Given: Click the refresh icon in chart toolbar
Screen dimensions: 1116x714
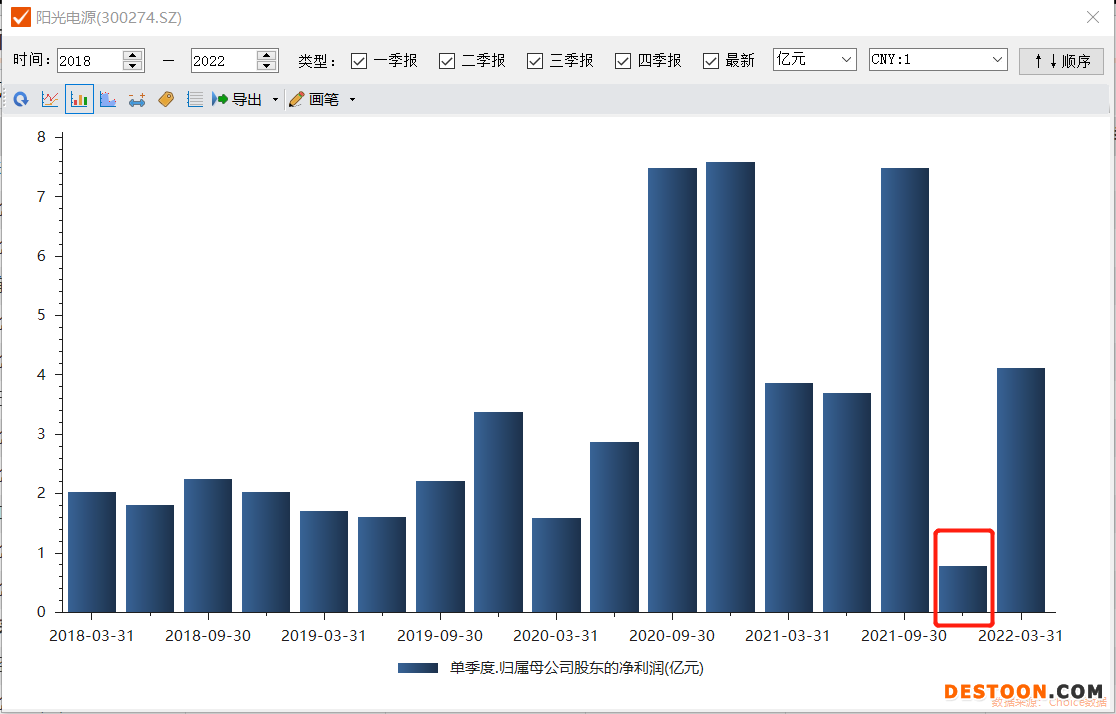Looking at the screenshot, I should point(21,100).
